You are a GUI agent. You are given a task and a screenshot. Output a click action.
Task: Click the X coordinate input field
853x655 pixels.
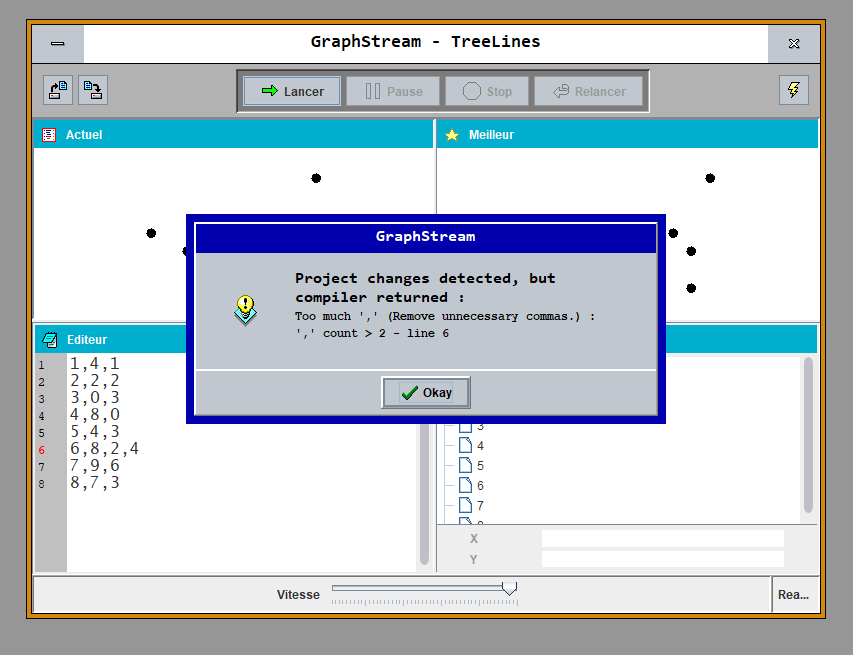662,538
